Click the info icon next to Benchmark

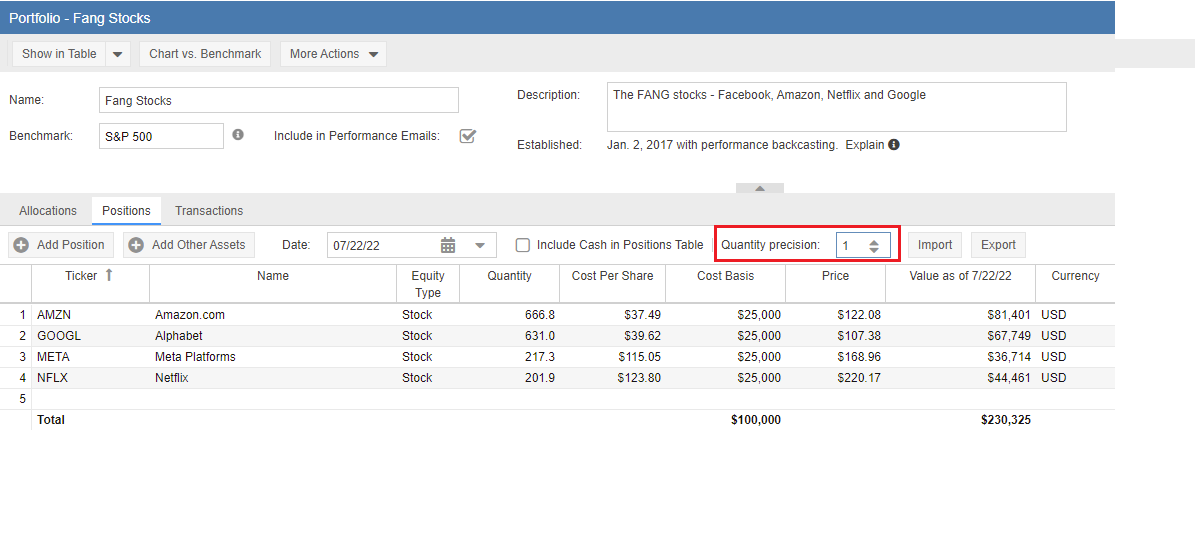[x=238, y=134]
